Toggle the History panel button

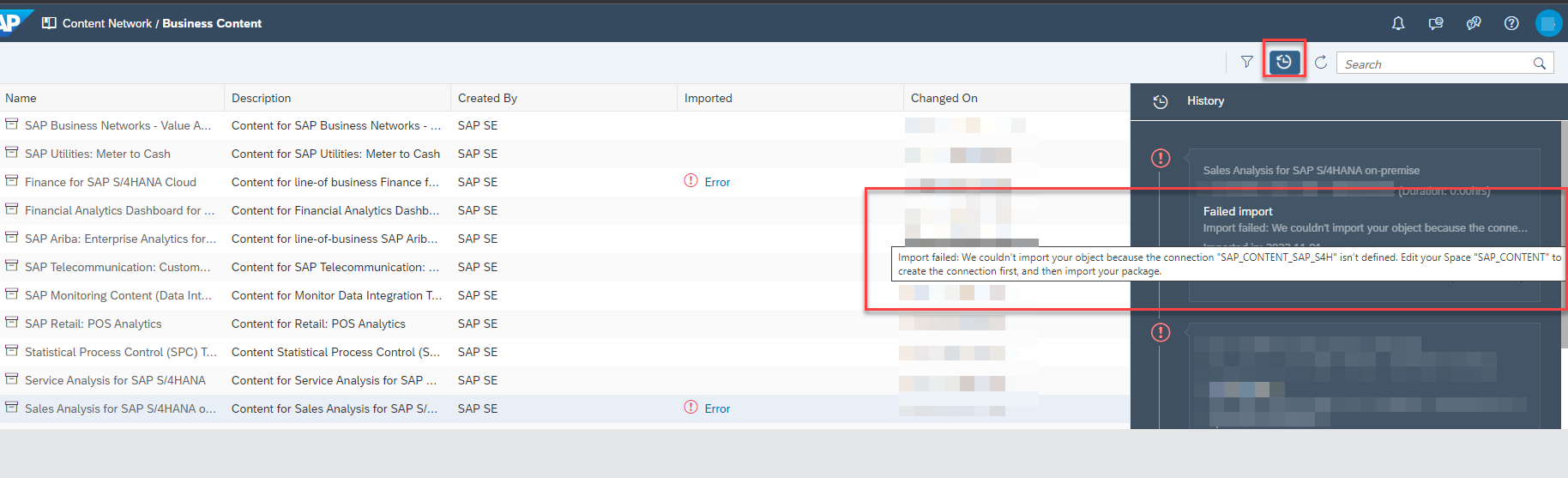pyautogui.click(x=1284, y=62)
